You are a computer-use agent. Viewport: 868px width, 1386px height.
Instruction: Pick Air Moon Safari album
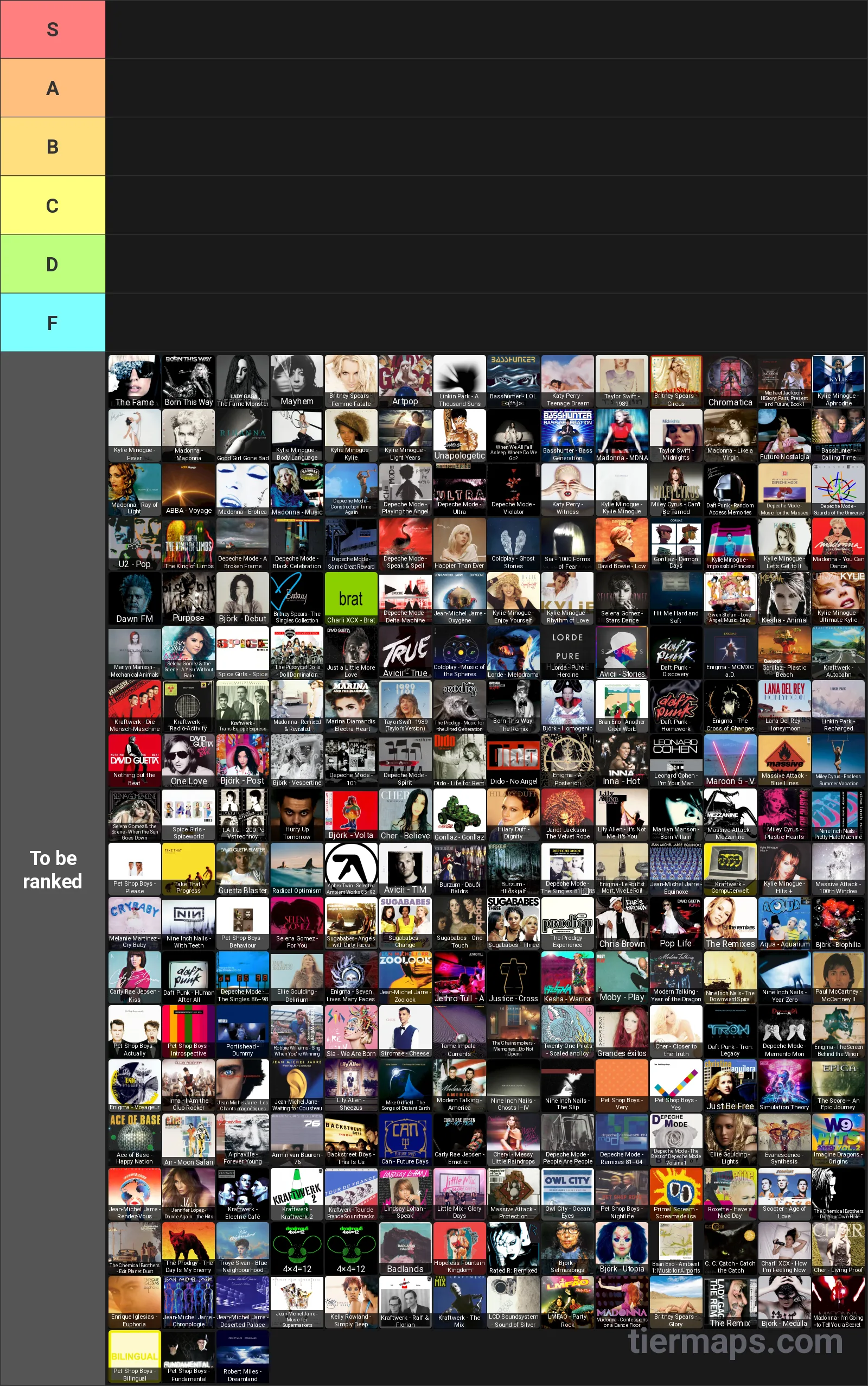point(188,1140)
